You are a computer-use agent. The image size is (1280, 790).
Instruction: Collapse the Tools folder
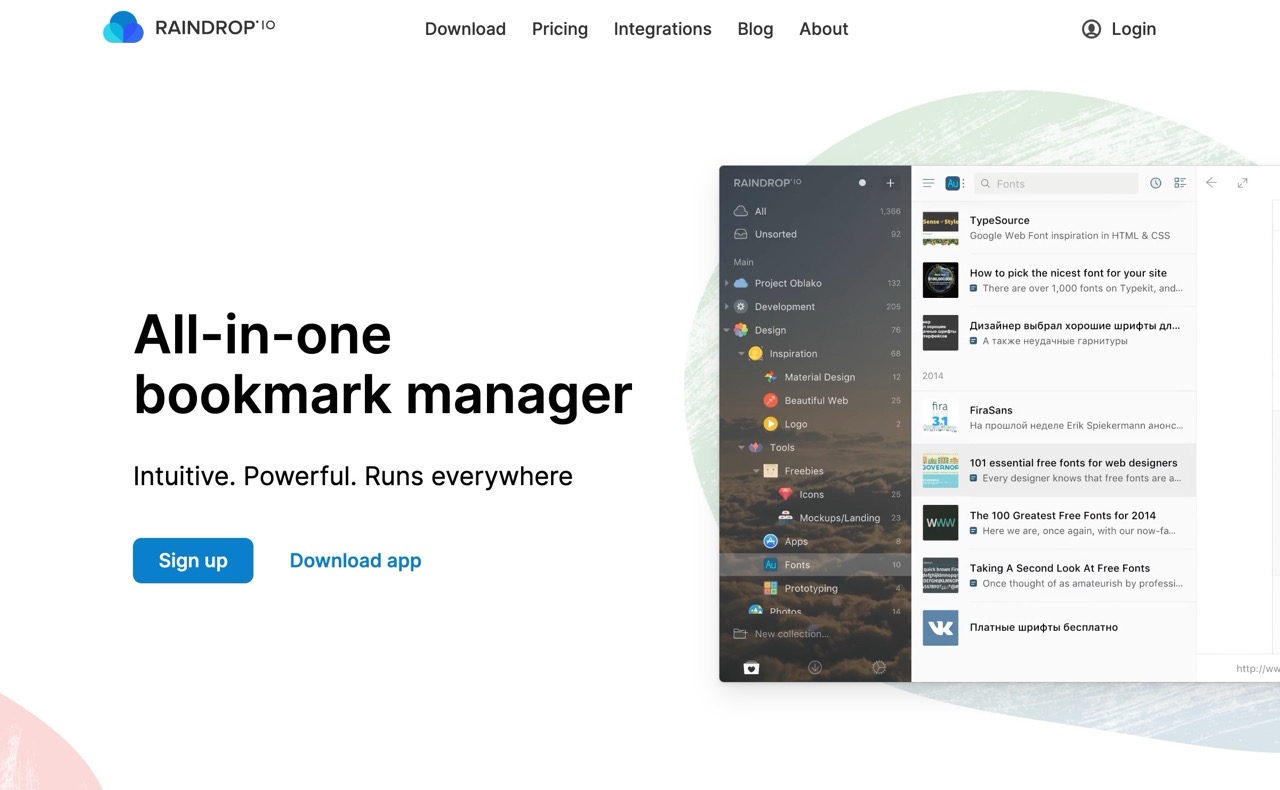[741, 448]
